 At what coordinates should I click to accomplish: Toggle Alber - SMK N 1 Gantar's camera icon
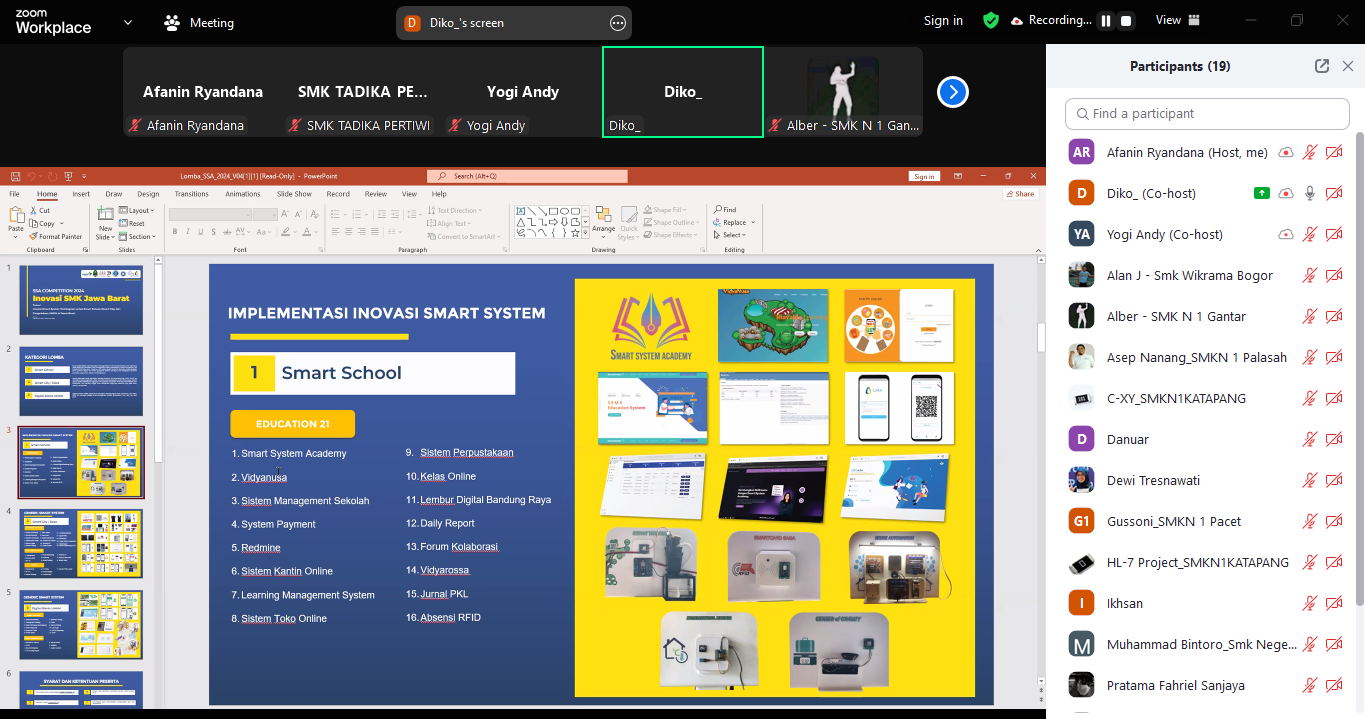tap(1334, 316)
